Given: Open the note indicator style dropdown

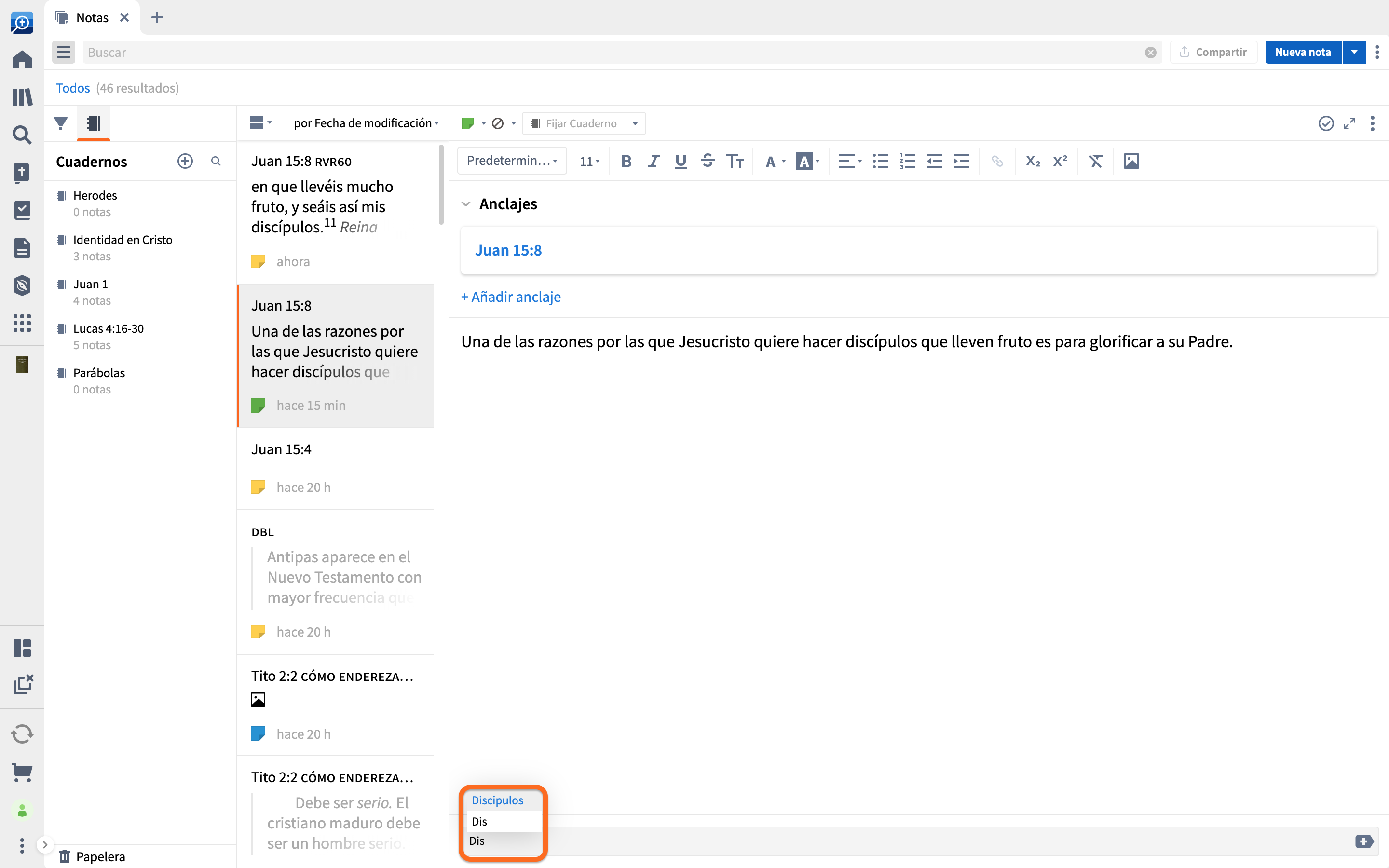Looking at the screenshot, I should click(504, 123).
